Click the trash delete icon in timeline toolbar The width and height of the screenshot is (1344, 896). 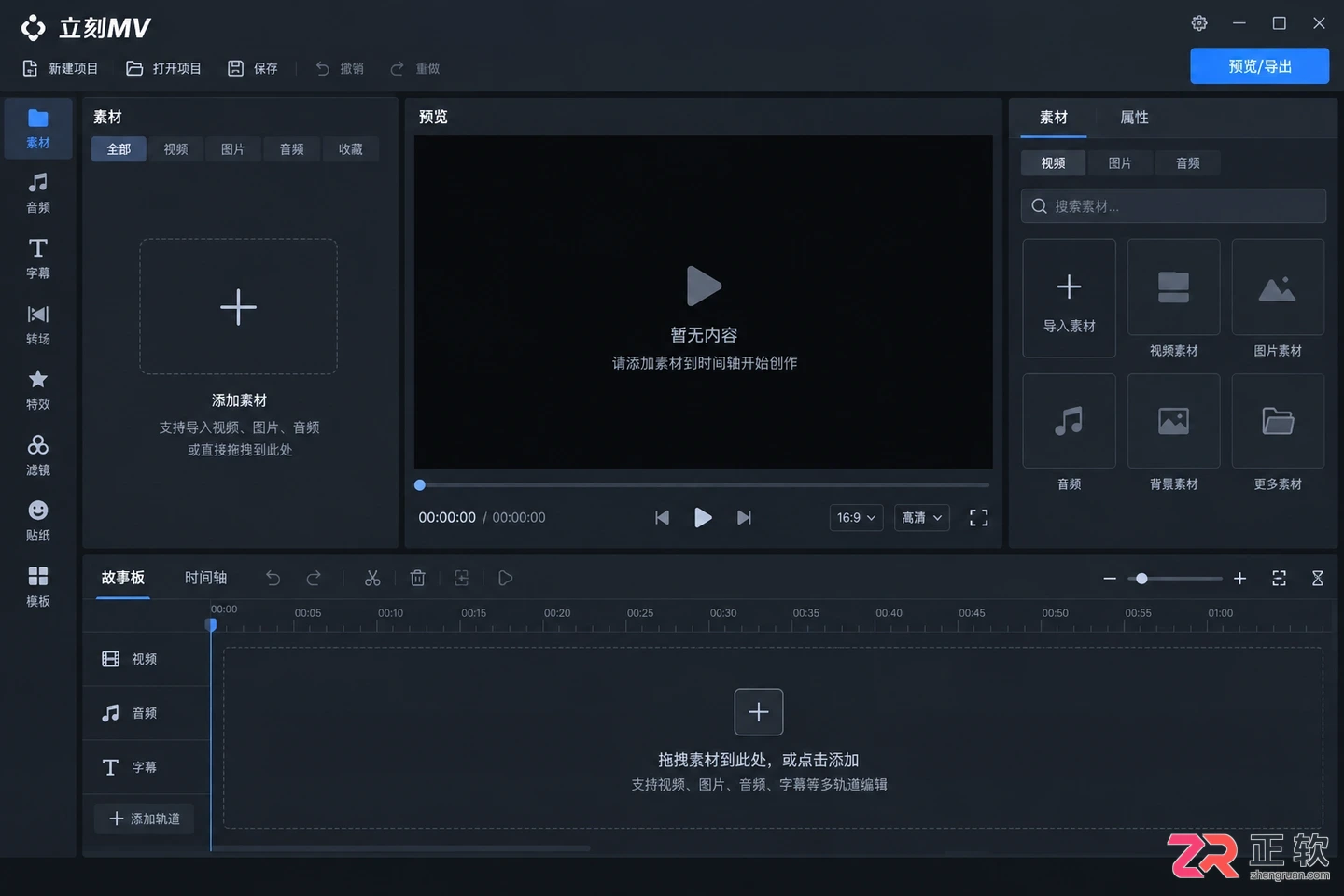click(417, 579)
